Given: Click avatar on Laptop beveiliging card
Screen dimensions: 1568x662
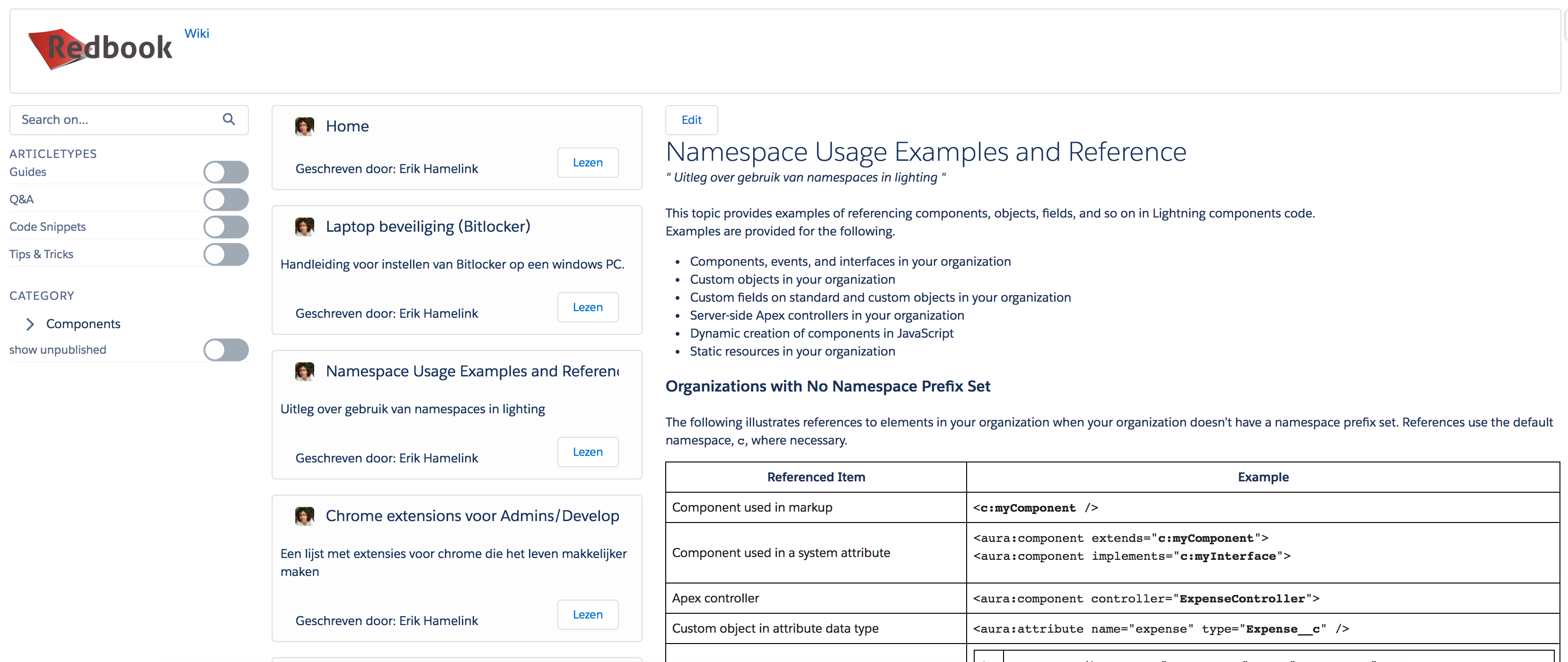Looking at the screenshot, I should 304,226.
